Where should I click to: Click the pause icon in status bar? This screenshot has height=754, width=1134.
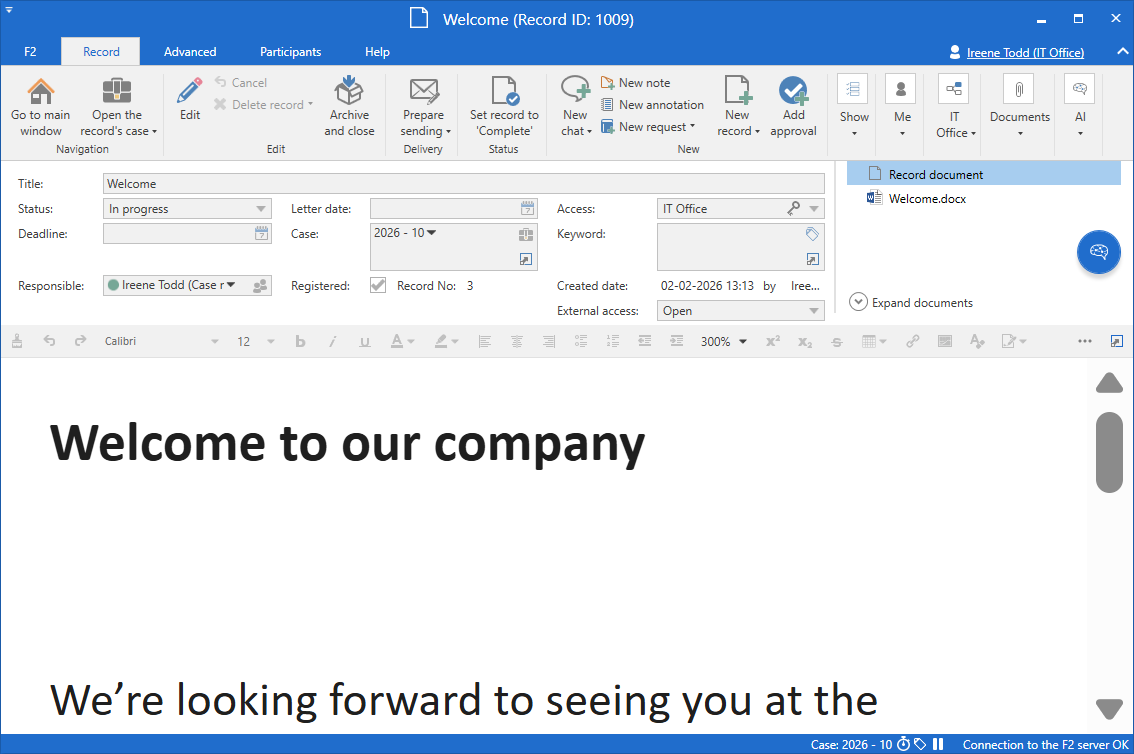click(x=938, y=744)
